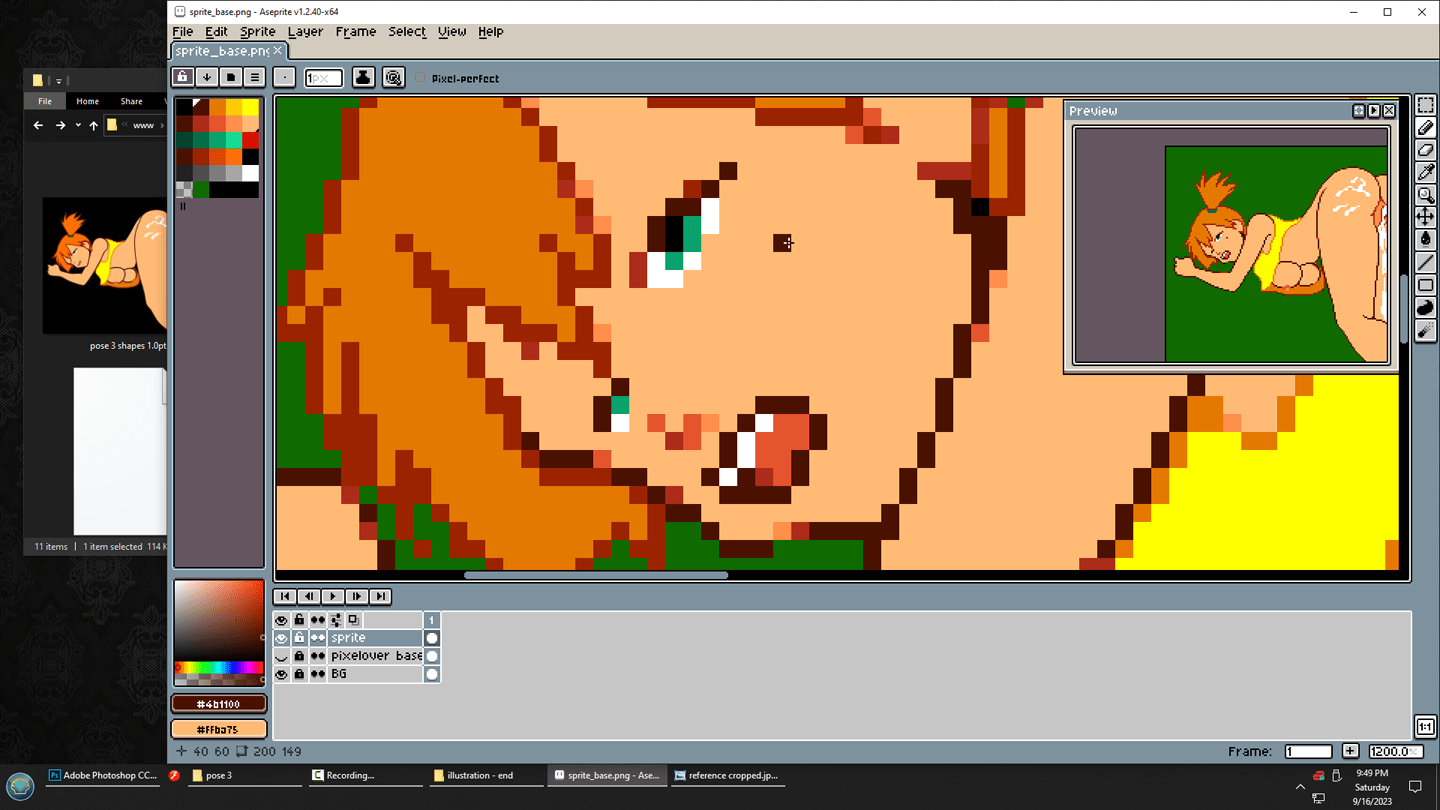Hide the BG layer using eye icon

tap(281, 674)
